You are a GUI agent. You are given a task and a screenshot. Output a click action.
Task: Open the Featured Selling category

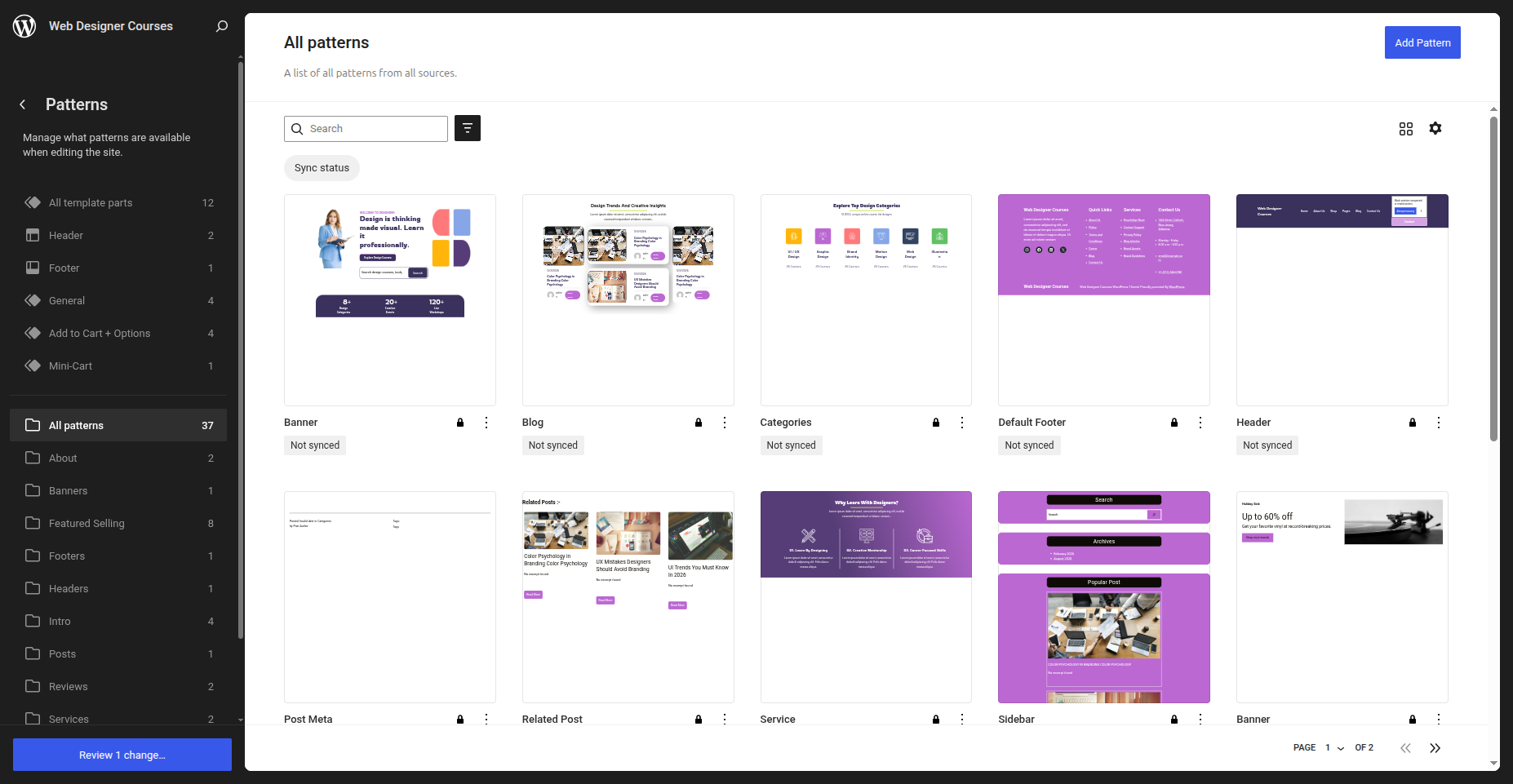pos(87,523)
